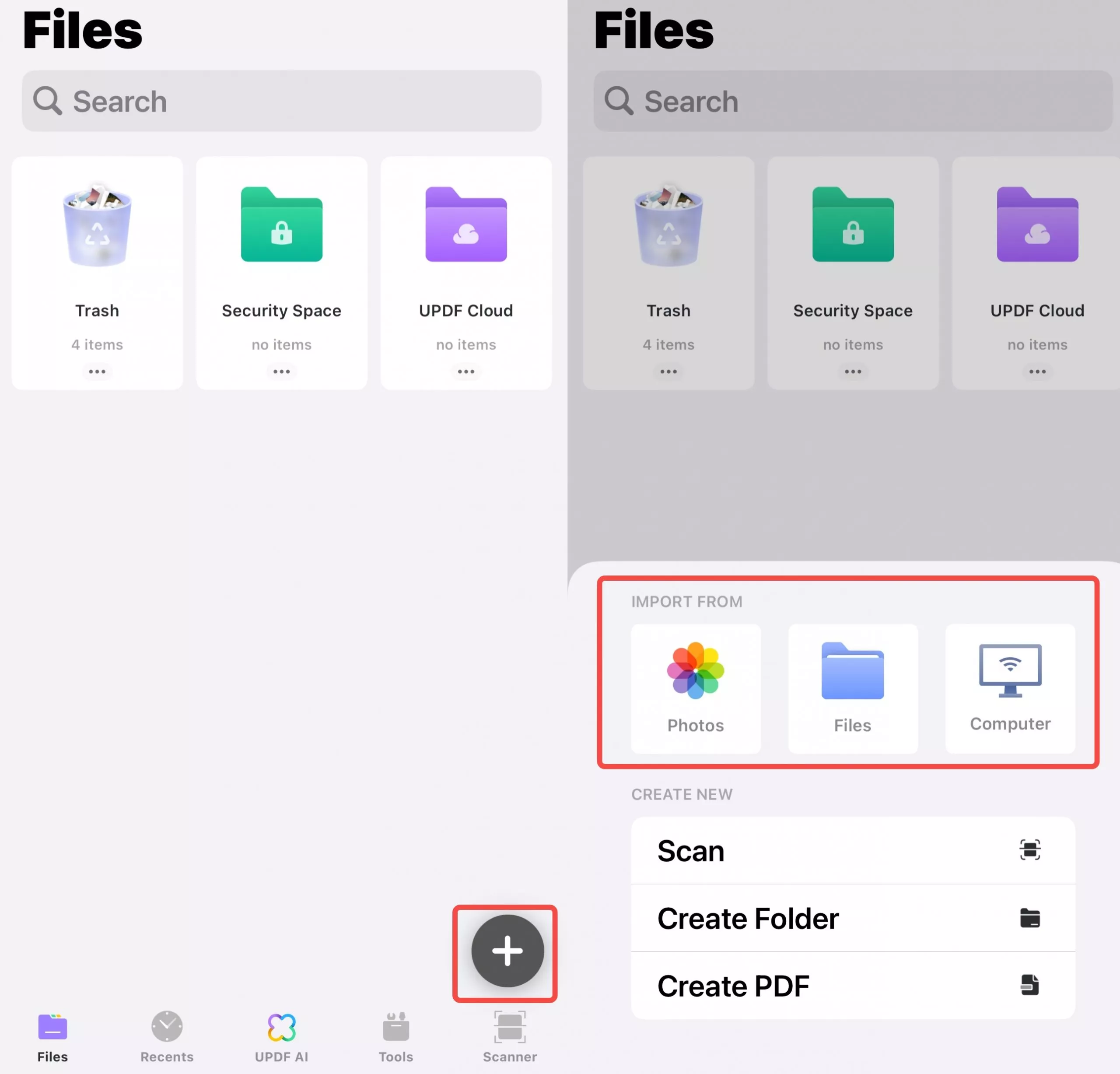Choose Create PDF option

(852, 986)
